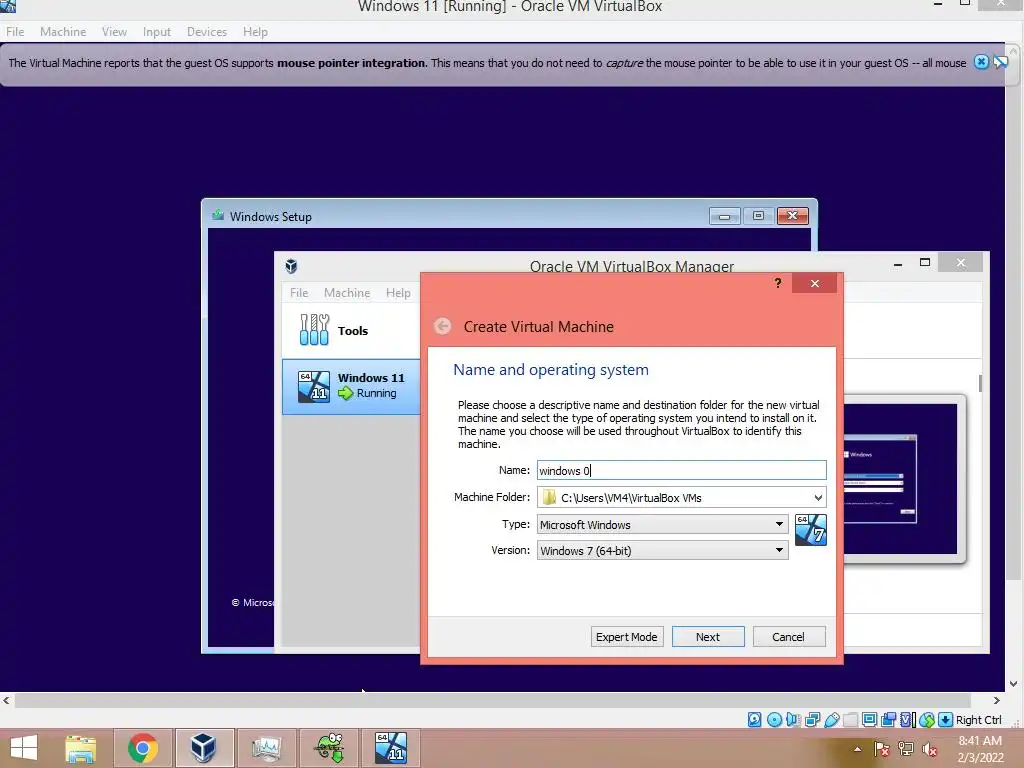Click the recording status icon
Screen dimensions: 1024x768
[888, 720]
